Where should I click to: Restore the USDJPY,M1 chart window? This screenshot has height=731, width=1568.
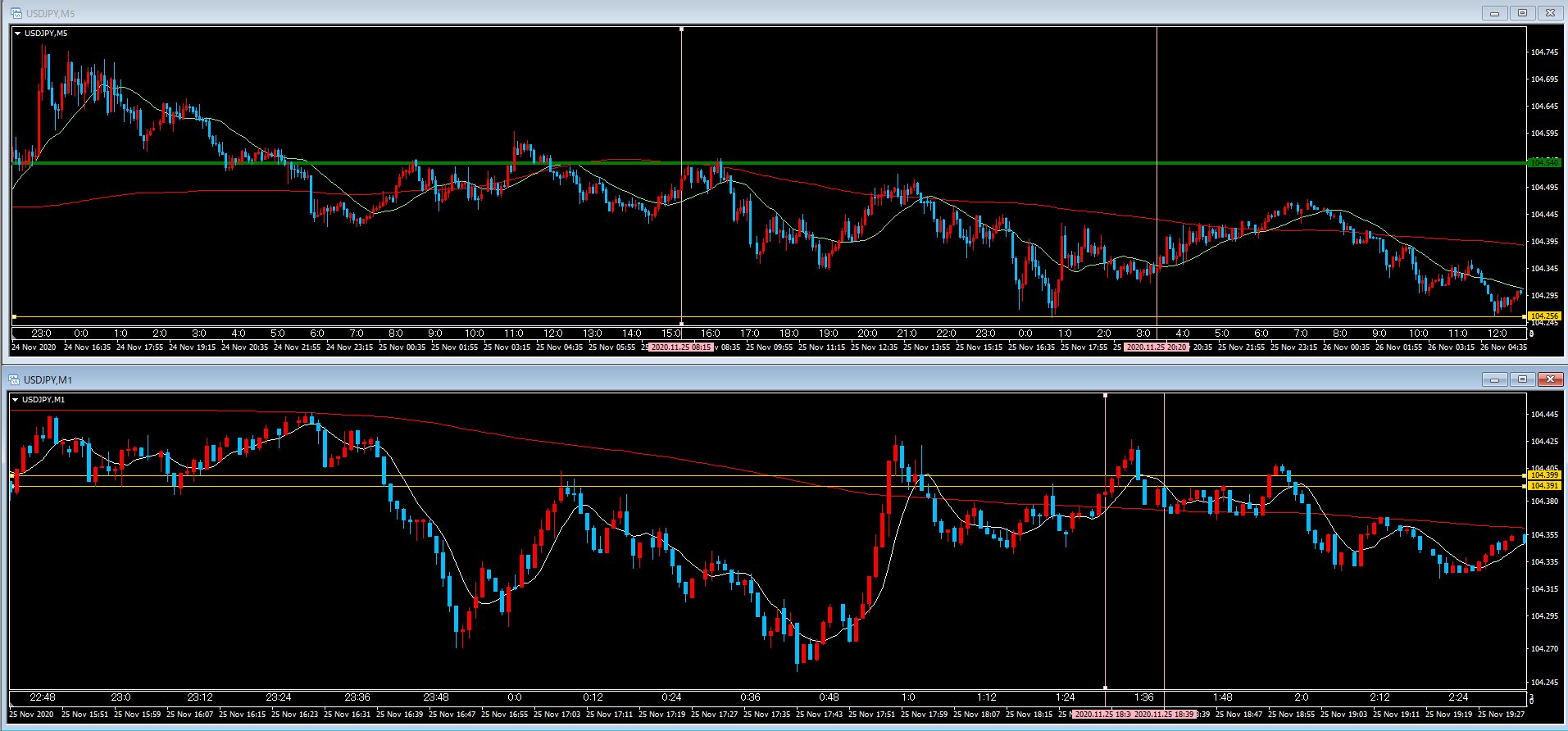pyautogui.click(x=1522, y=379)
